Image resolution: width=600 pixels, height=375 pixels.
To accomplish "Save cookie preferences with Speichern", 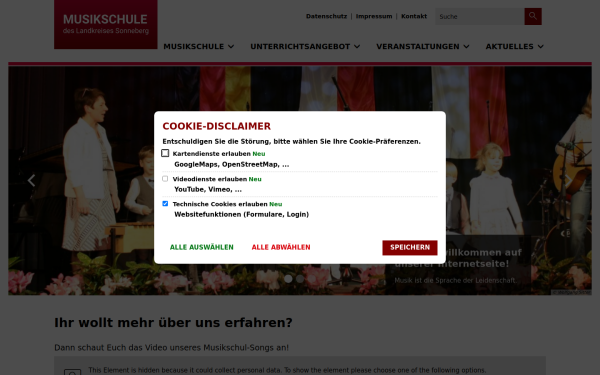I will (410, 248).
